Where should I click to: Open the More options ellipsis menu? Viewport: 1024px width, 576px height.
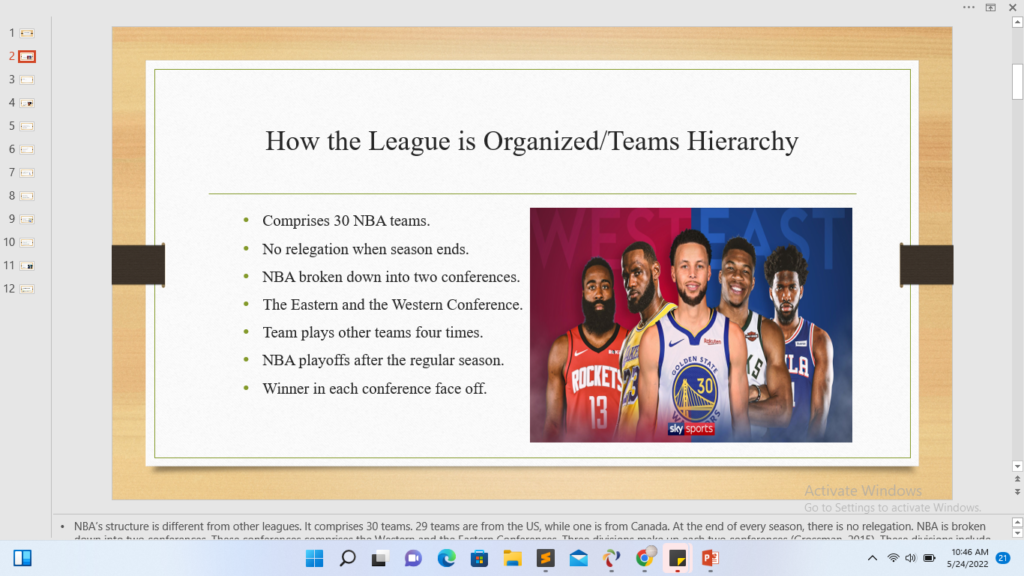(x=968, y=8)
